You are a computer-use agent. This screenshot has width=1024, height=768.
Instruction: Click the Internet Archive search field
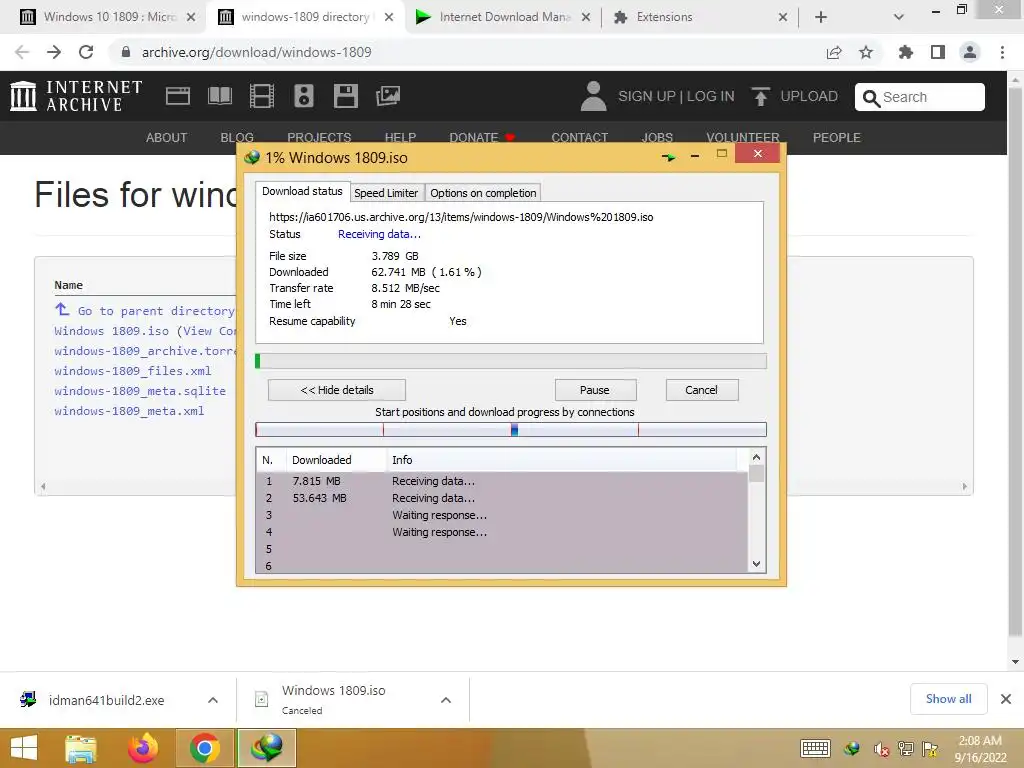click(920, 97)
